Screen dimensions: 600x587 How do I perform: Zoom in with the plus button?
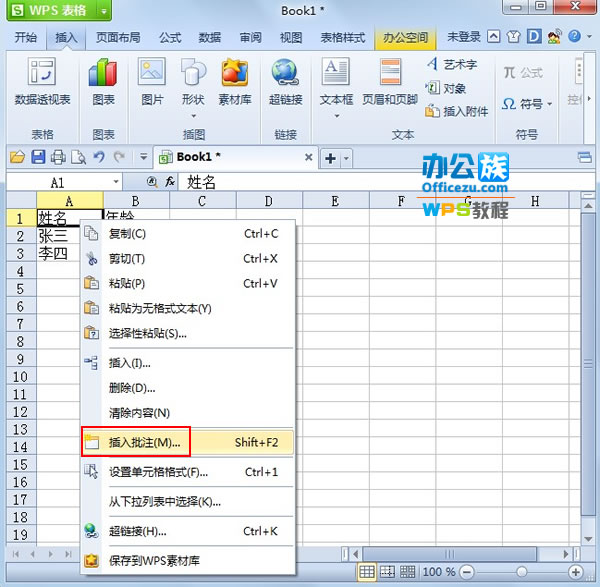(575, 572)
